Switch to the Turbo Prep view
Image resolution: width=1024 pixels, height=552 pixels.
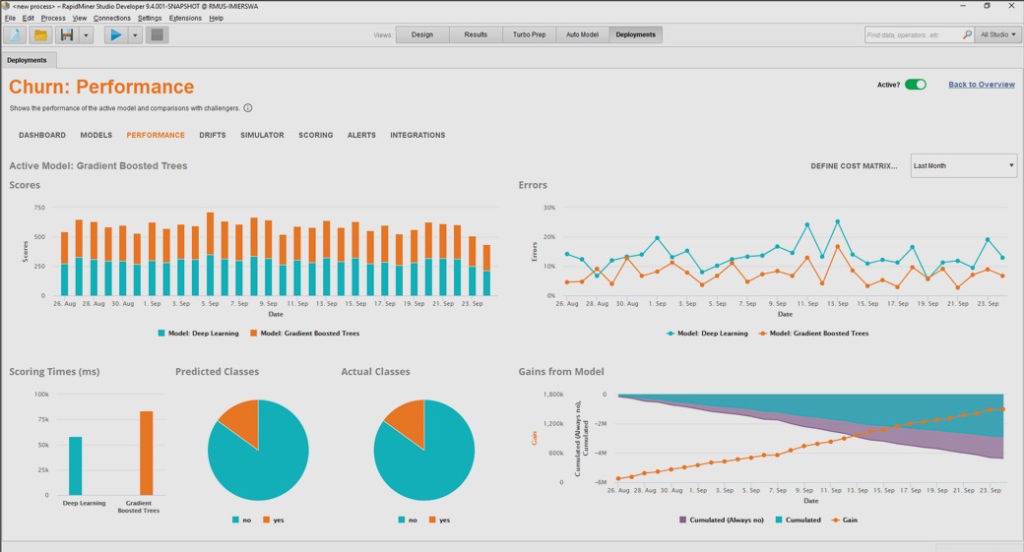pyautogui.click(x=529, y=35)
